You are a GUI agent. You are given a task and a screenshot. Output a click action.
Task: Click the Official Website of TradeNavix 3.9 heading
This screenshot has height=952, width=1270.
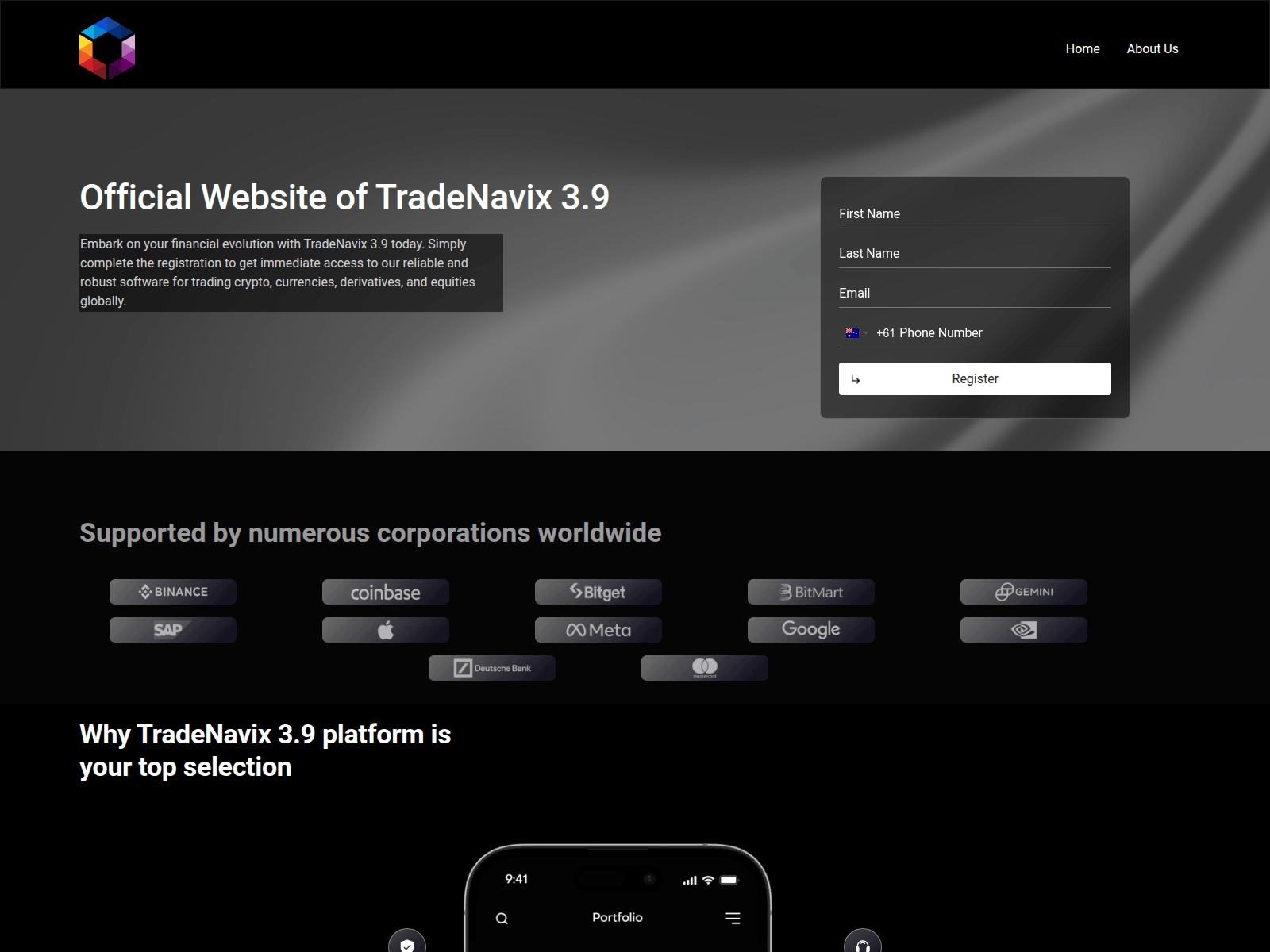(344, 198)
